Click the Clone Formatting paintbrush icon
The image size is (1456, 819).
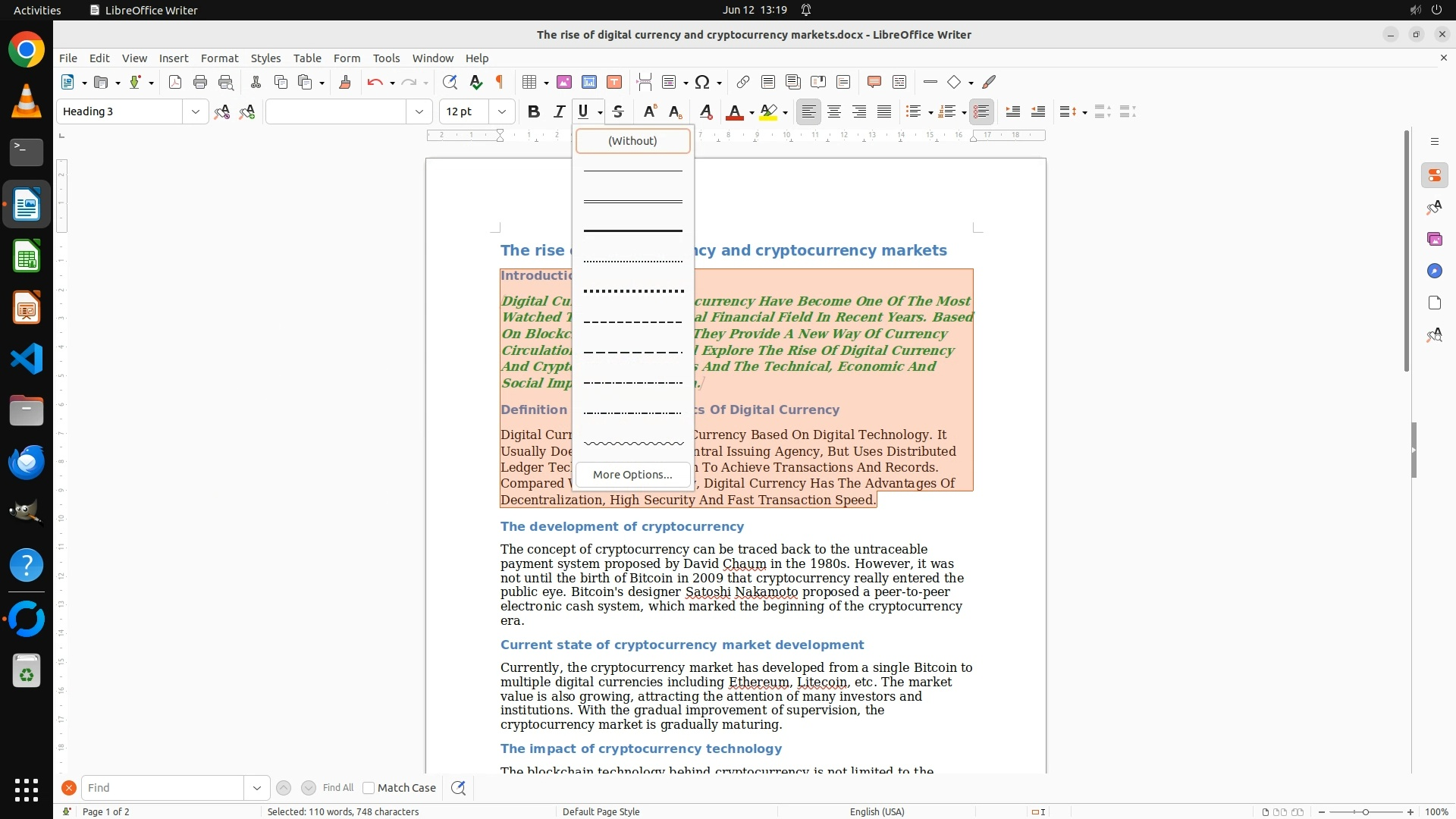point(344,82)
